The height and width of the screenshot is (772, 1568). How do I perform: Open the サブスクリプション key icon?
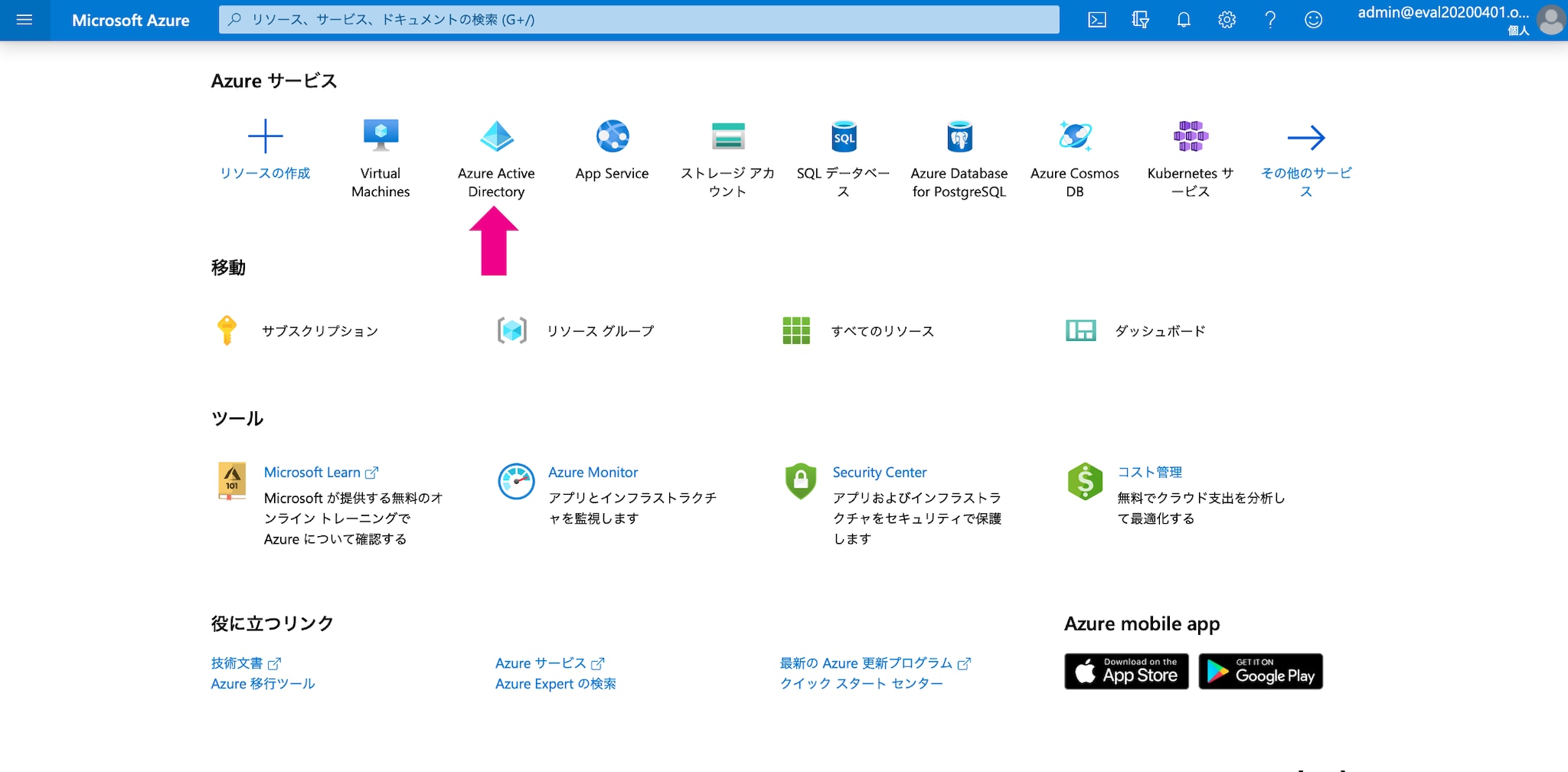tap(227, 331)
